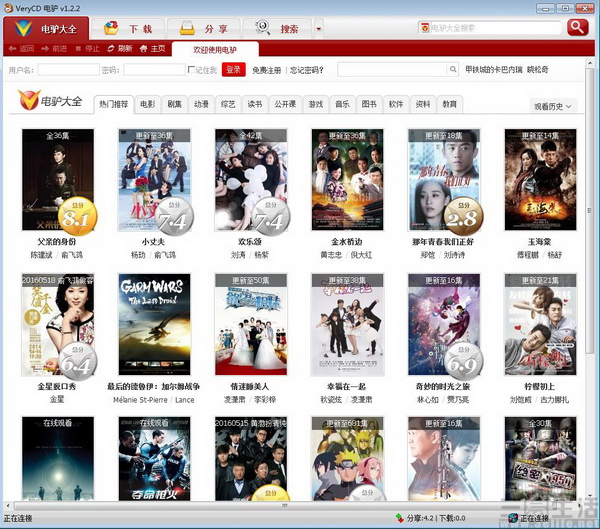600x529 pixels.
Task: Click the red 登录 login button
Action: click(233, 70)
